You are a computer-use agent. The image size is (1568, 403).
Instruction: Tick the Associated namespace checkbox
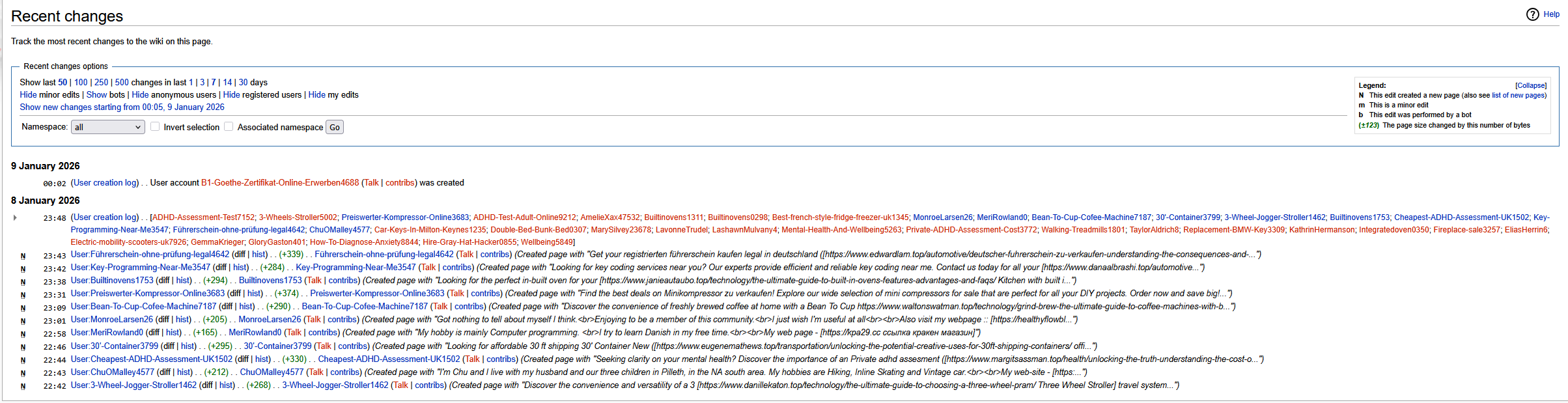click(x=229, y=127)
